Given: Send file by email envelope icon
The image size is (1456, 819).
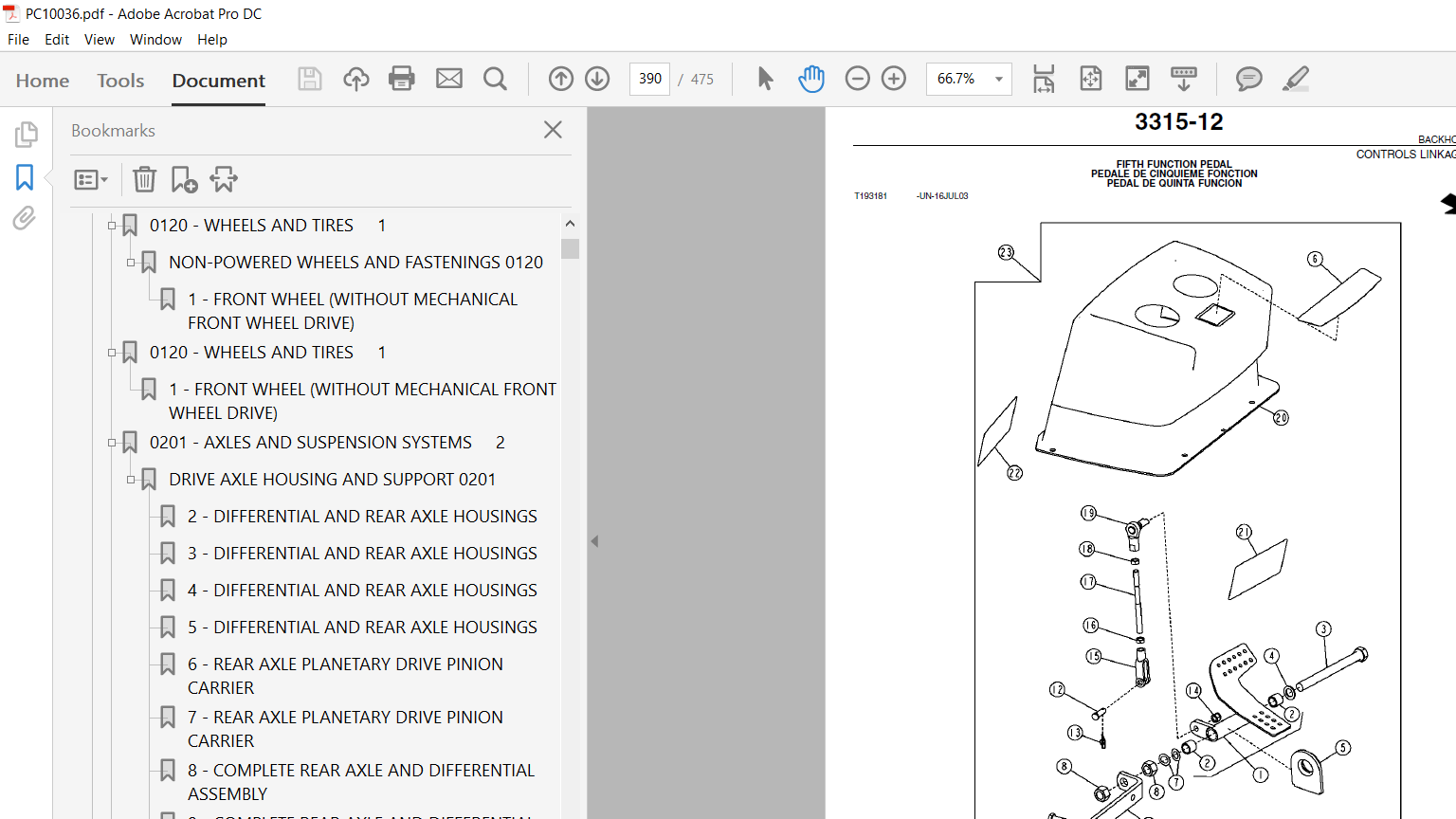Looking at the screenshot, I should pyautogui.click(x=449, y=79).
